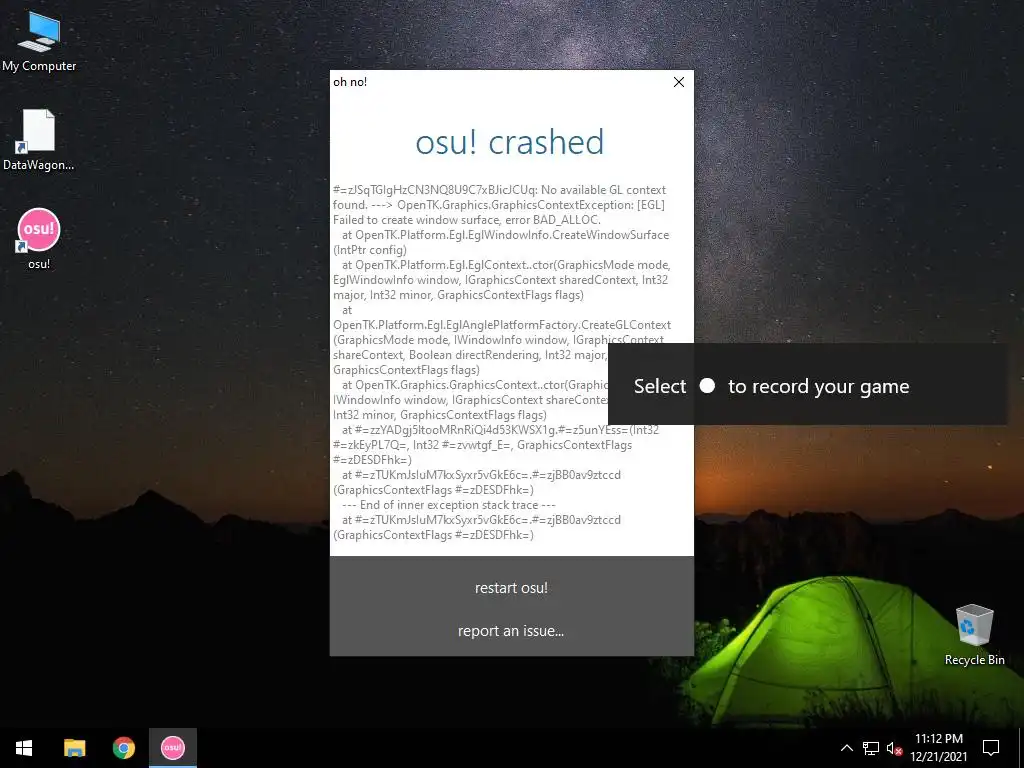
Task: Open the My Computer desktop icon
Action: pos(39,42)
